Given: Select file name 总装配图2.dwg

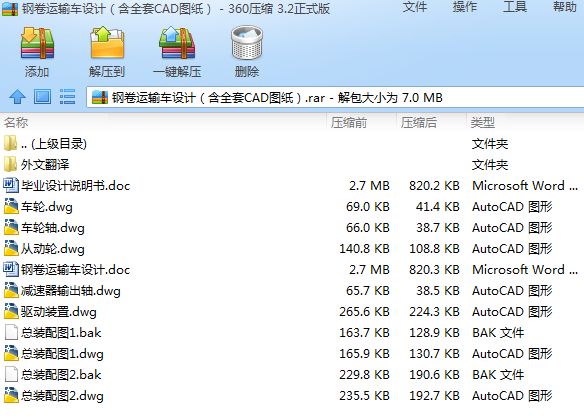Looking at the screenshot, I should point(62,396).
